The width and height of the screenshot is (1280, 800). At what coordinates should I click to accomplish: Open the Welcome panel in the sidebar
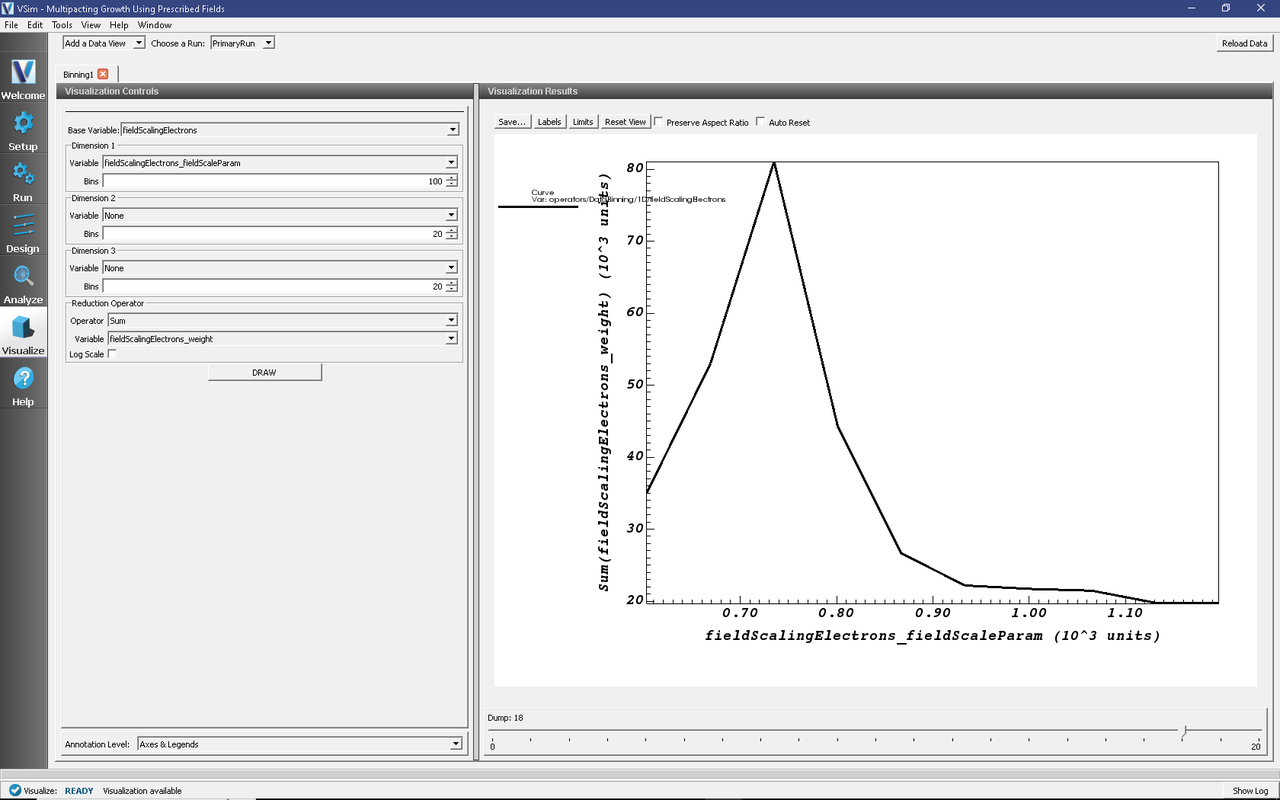23,75
